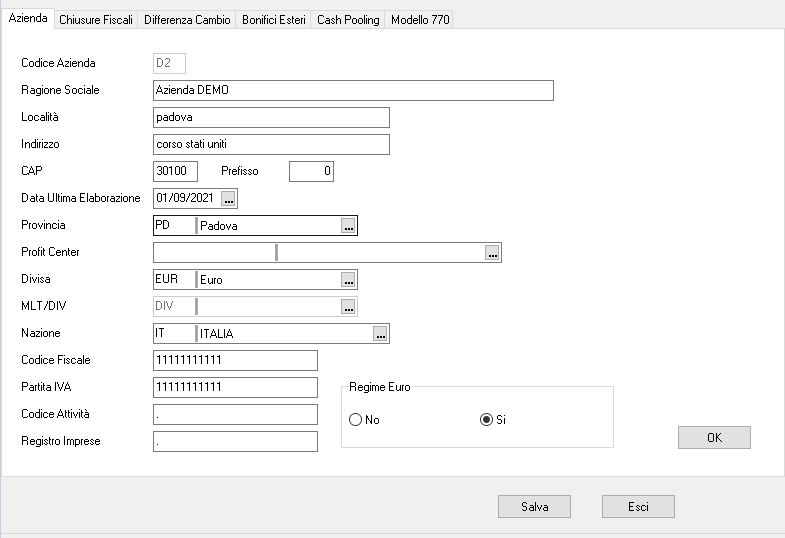Click the MLT/DIV lookup ellipsis button
The height and width of the screenshot is (538, 785).
pyautogui.click(x=348, y=307)
